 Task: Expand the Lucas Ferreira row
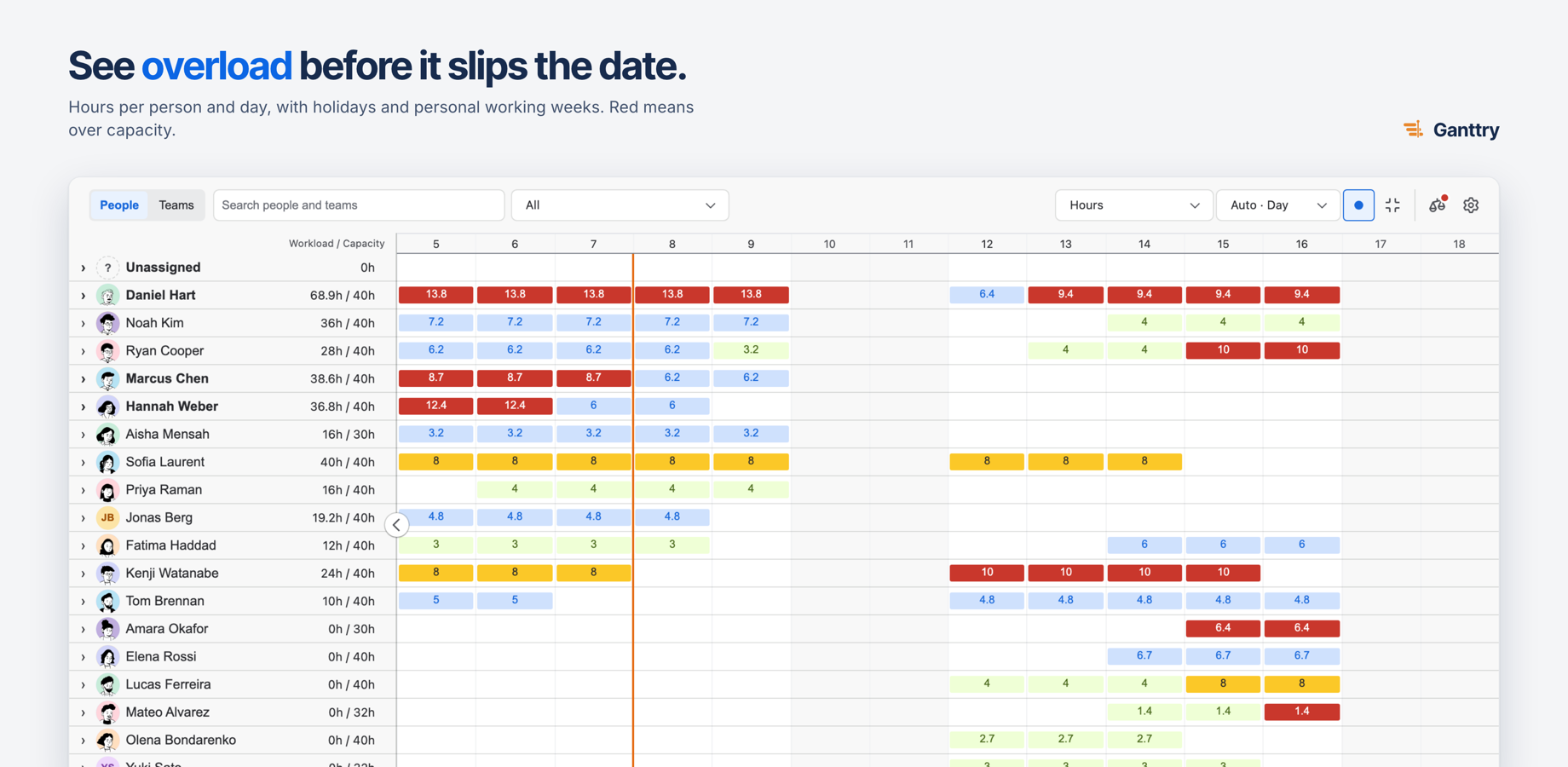tap(84, 685)
